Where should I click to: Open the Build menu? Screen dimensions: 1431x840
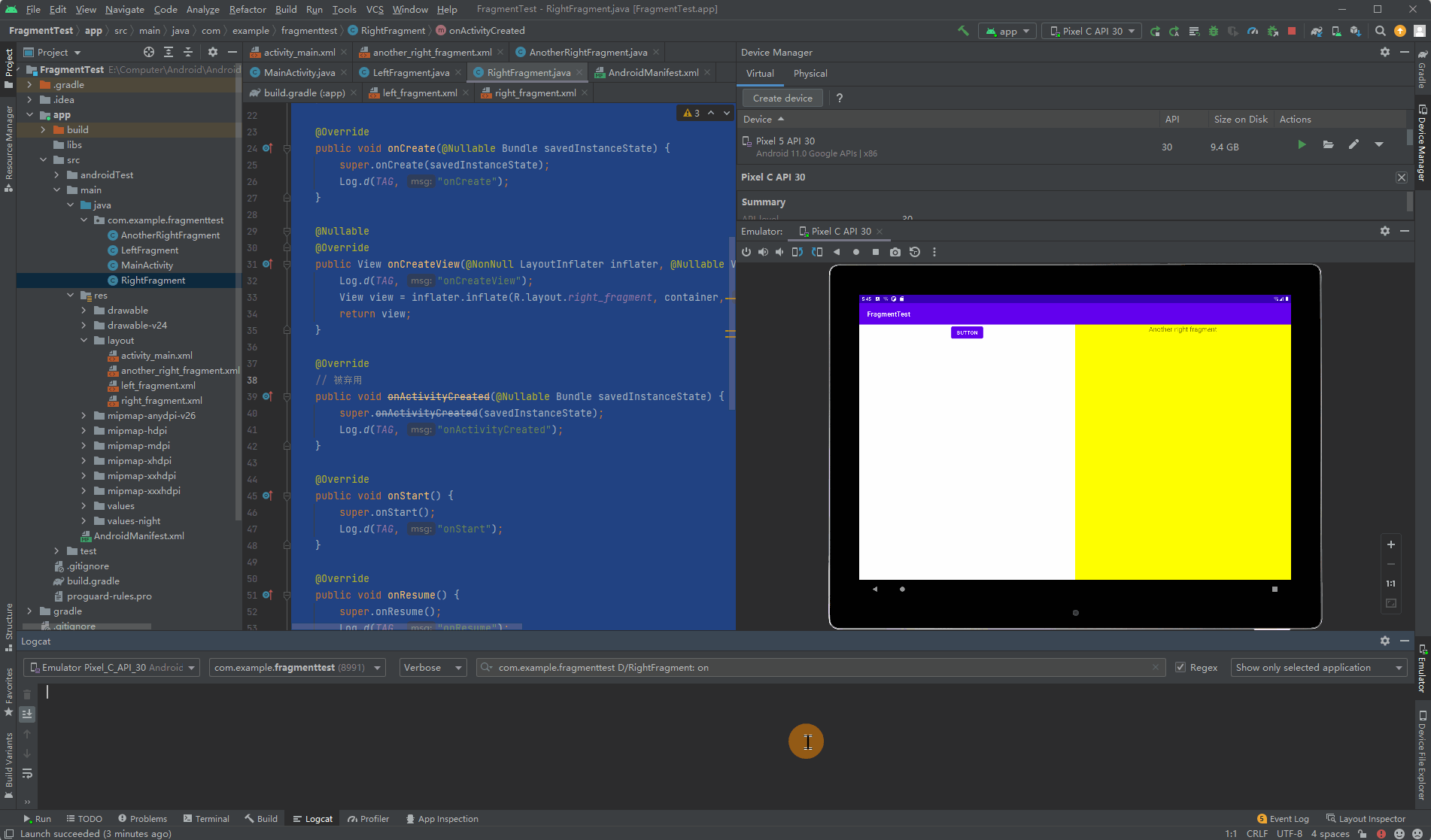coord(286,9)
